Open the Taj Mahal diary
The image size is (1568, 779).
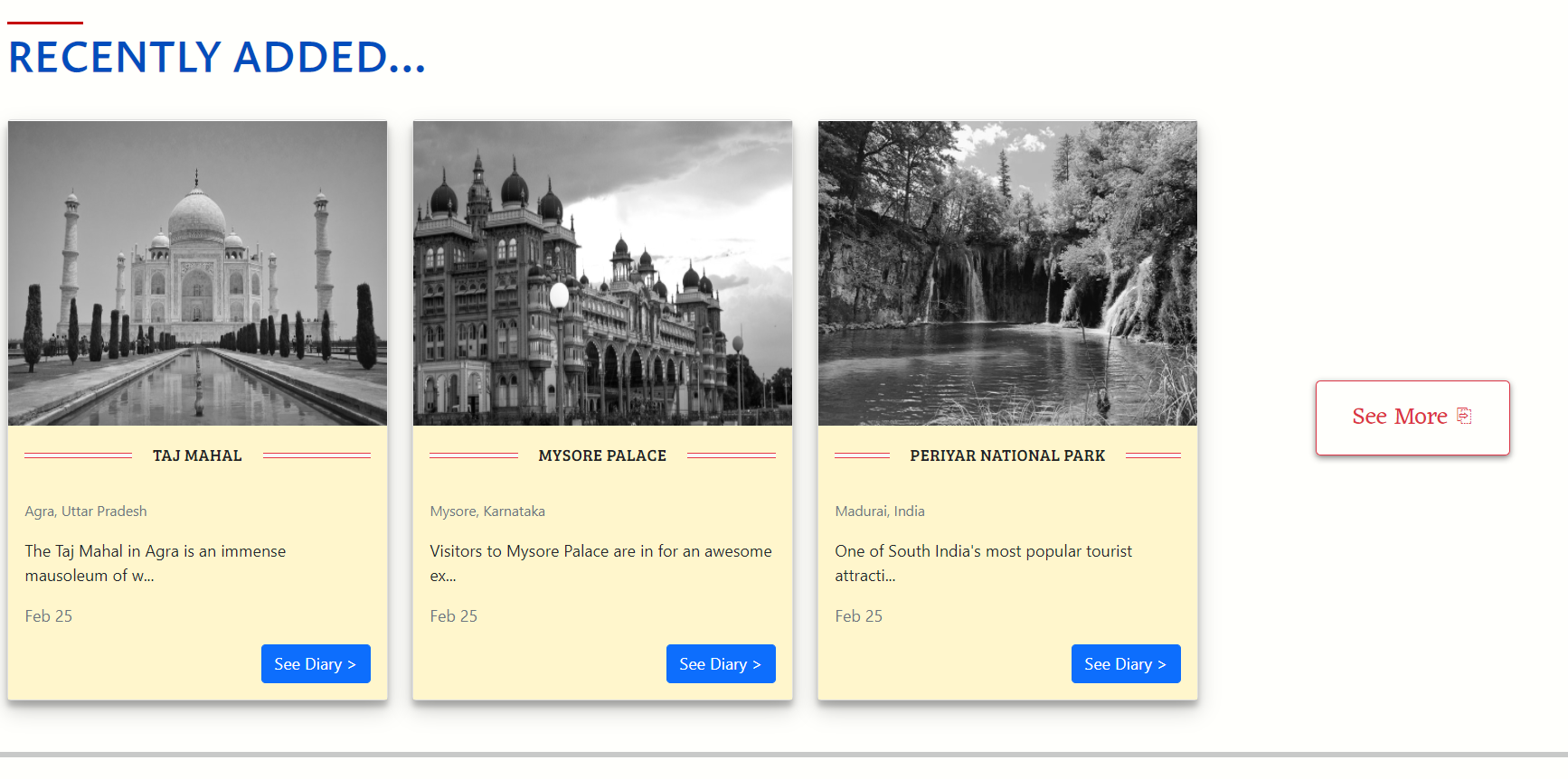pyautogui.click(x=316, y=664)
